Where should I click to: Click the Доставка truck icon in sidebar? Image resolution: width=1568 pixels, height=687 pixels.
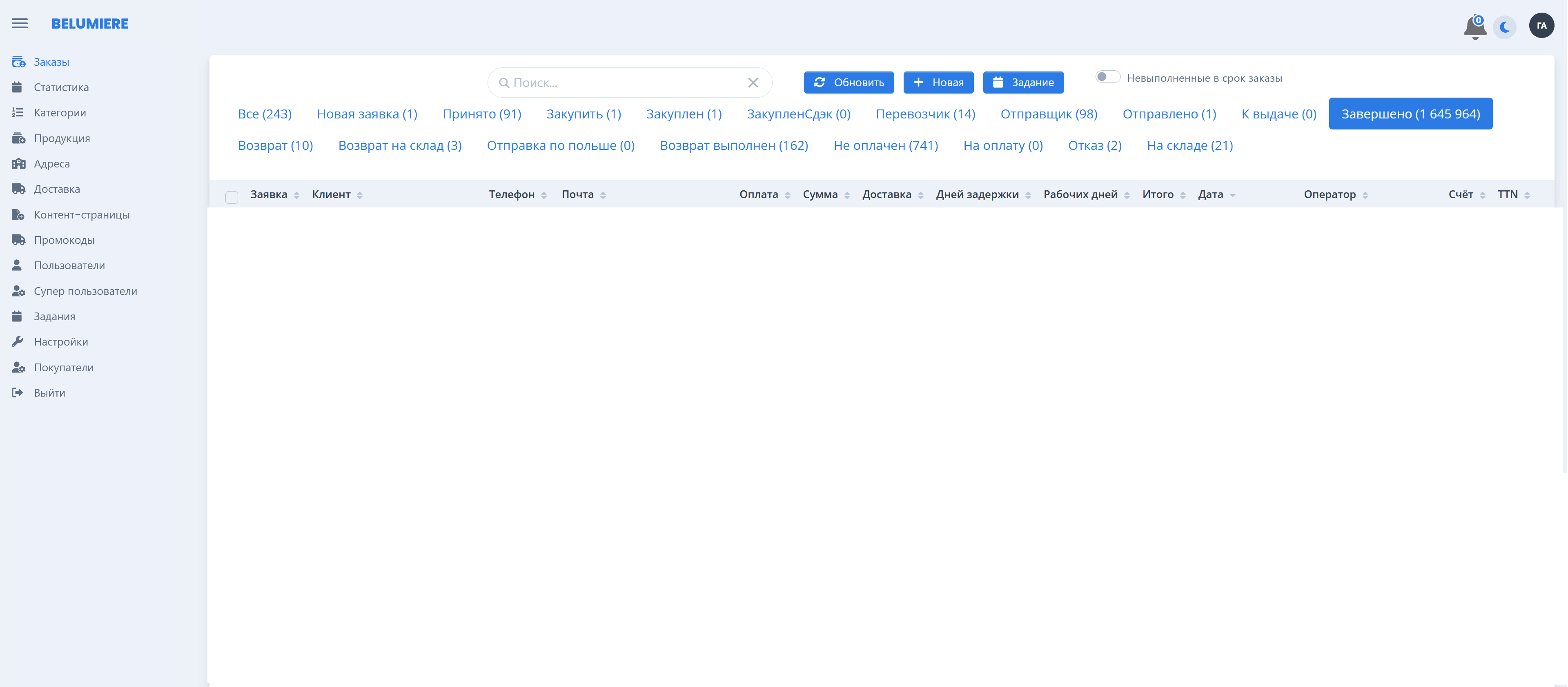tap(18, 189)
